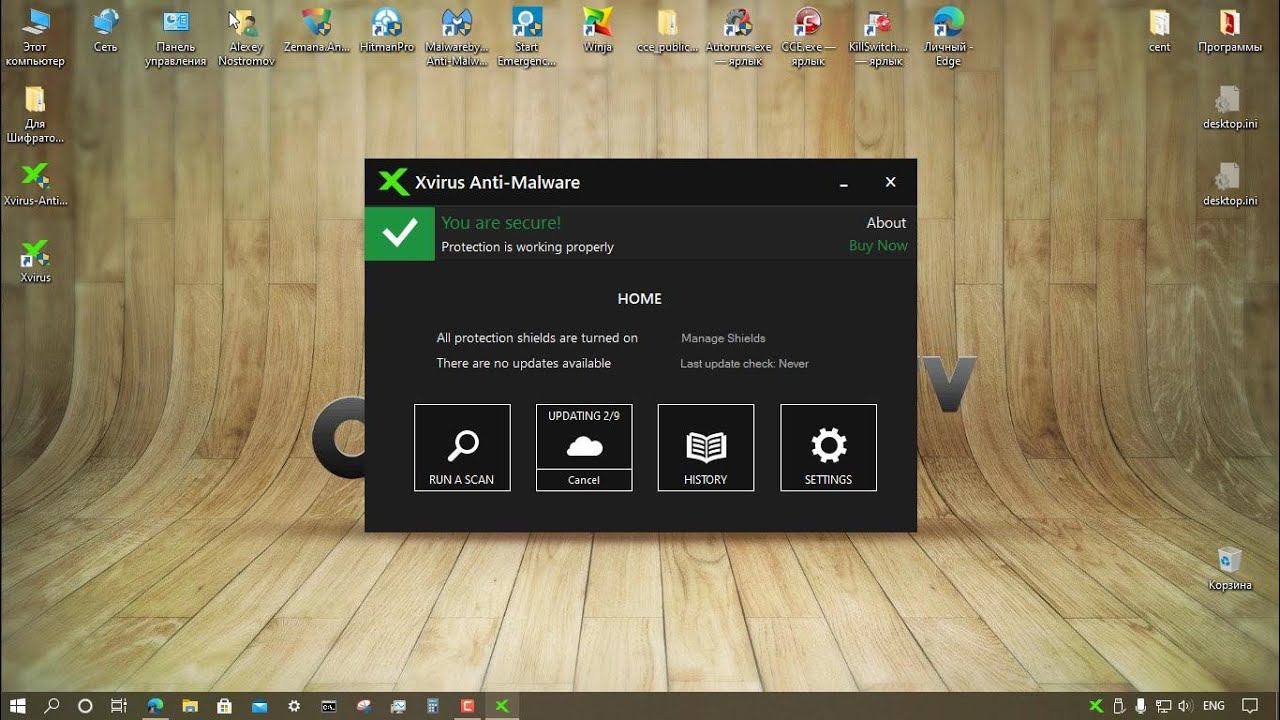The height and width of the screenshot is (720, 1280).
Task: Cancel the update in progress
Action: tap(584, 480)
